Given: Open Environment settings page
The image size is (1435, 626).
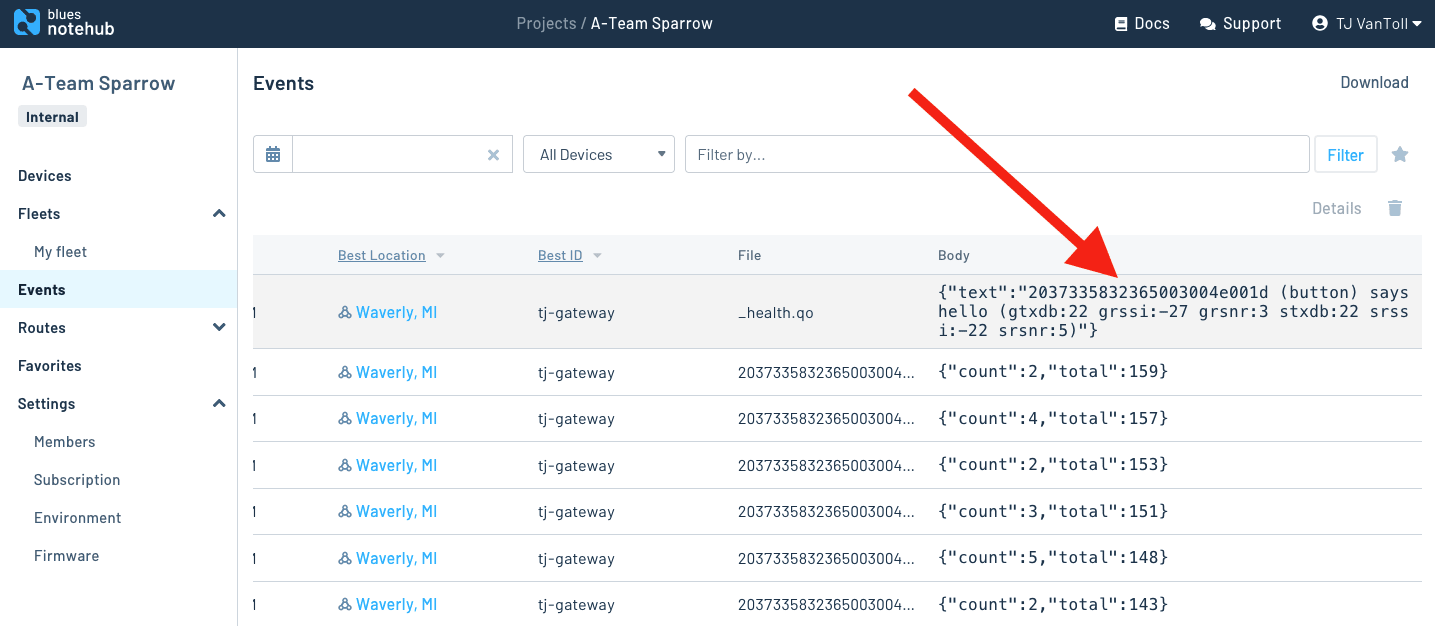Looking at the screenshot, I should click(78, 518).
